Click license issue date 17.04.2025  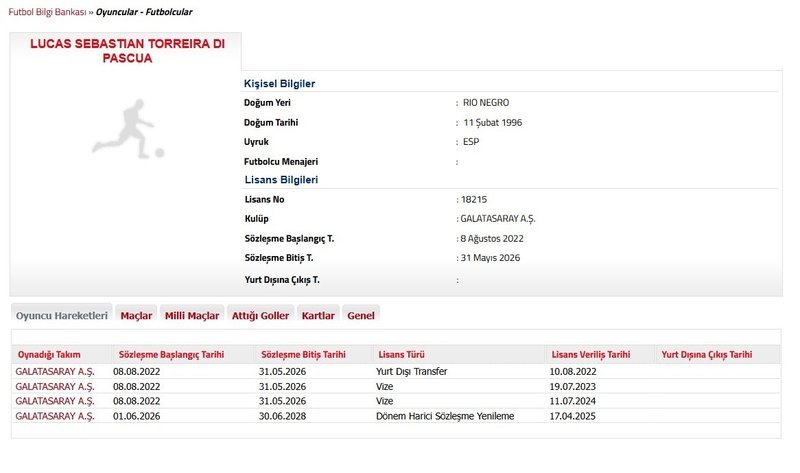coord(572,416)
